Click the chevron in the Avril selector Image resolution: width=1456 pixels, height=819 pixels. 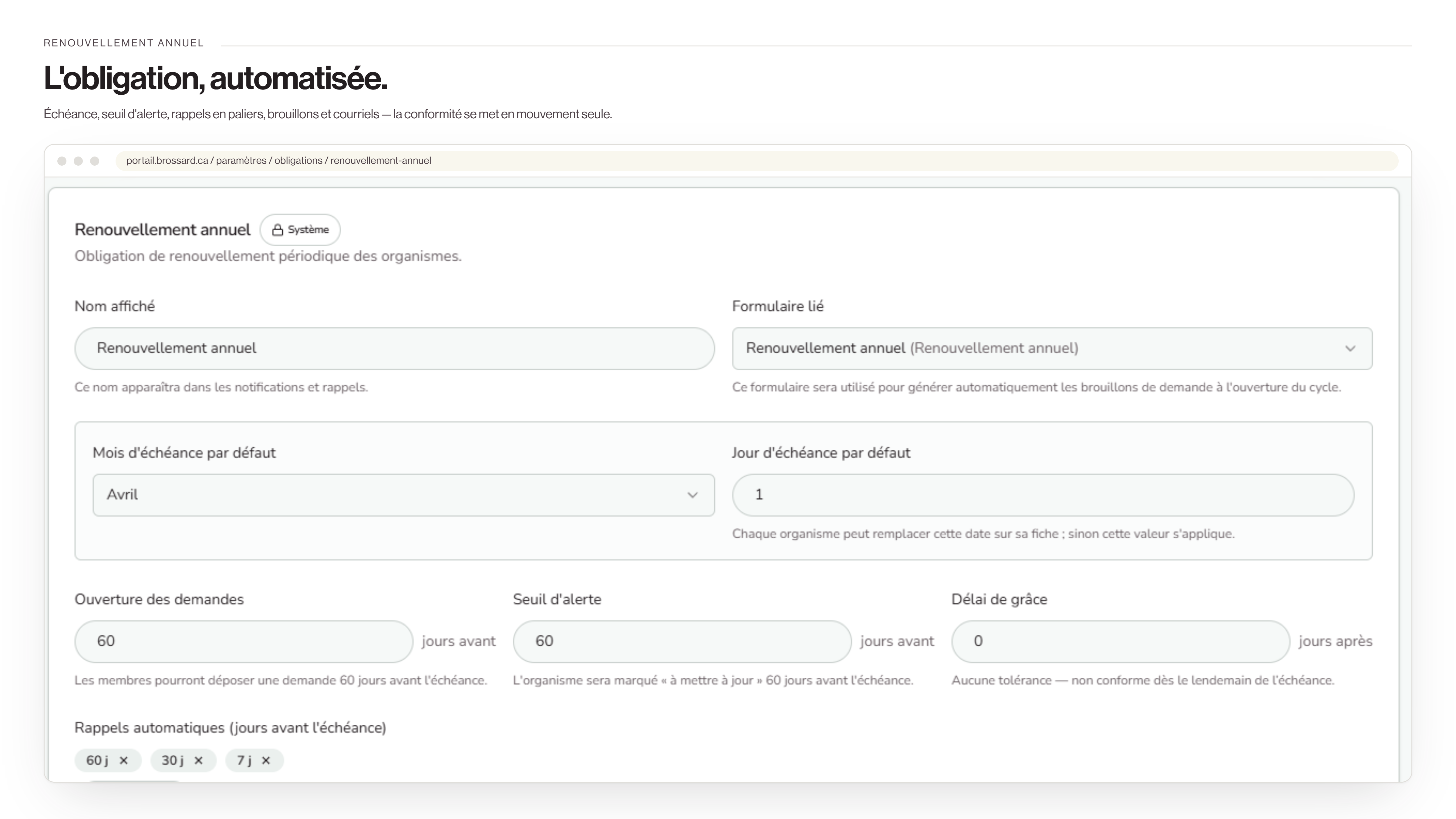[693, 494]
